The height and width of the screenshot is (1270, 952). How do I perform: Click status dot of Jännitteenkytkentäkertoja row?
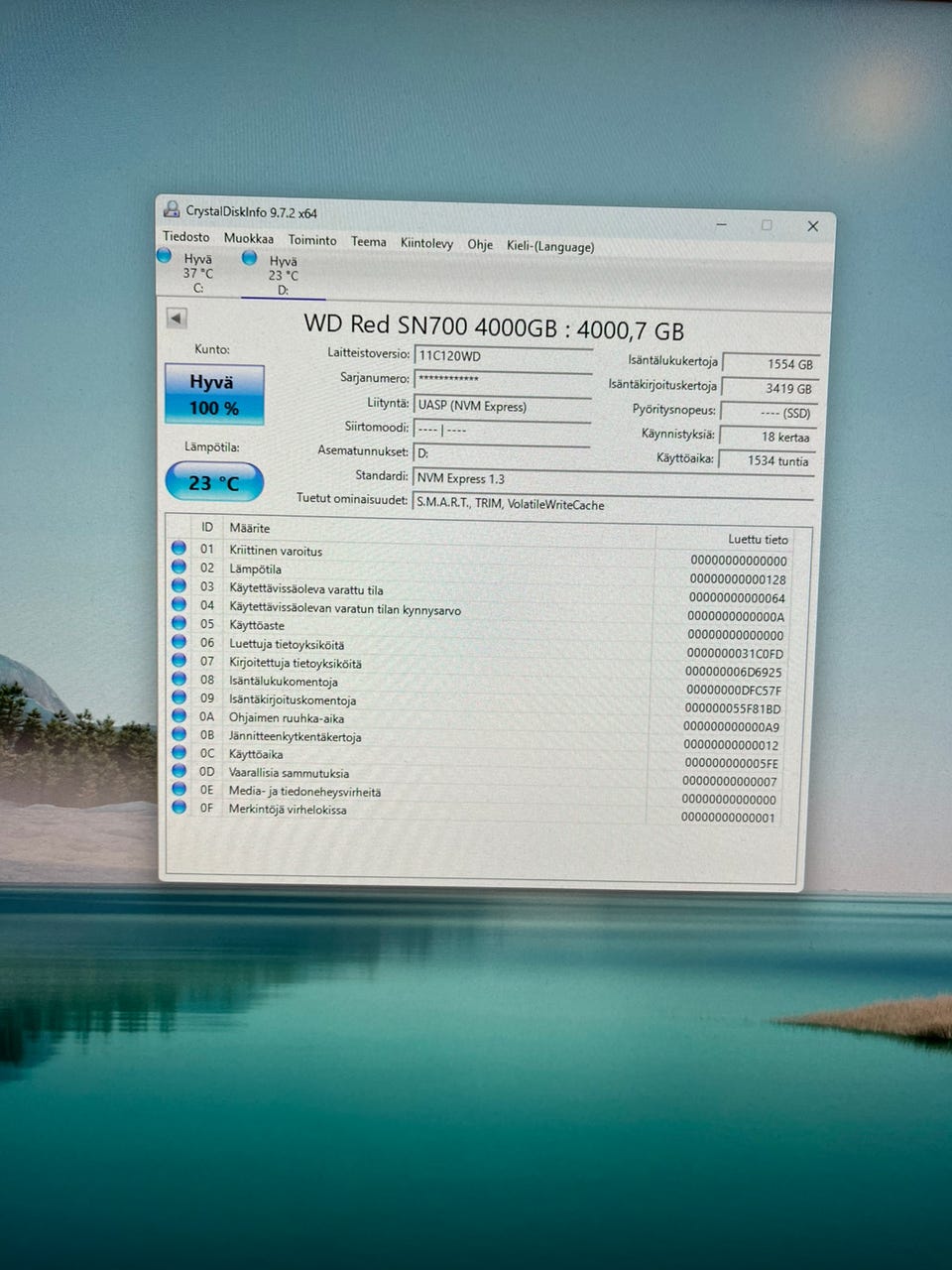point(178,734)
